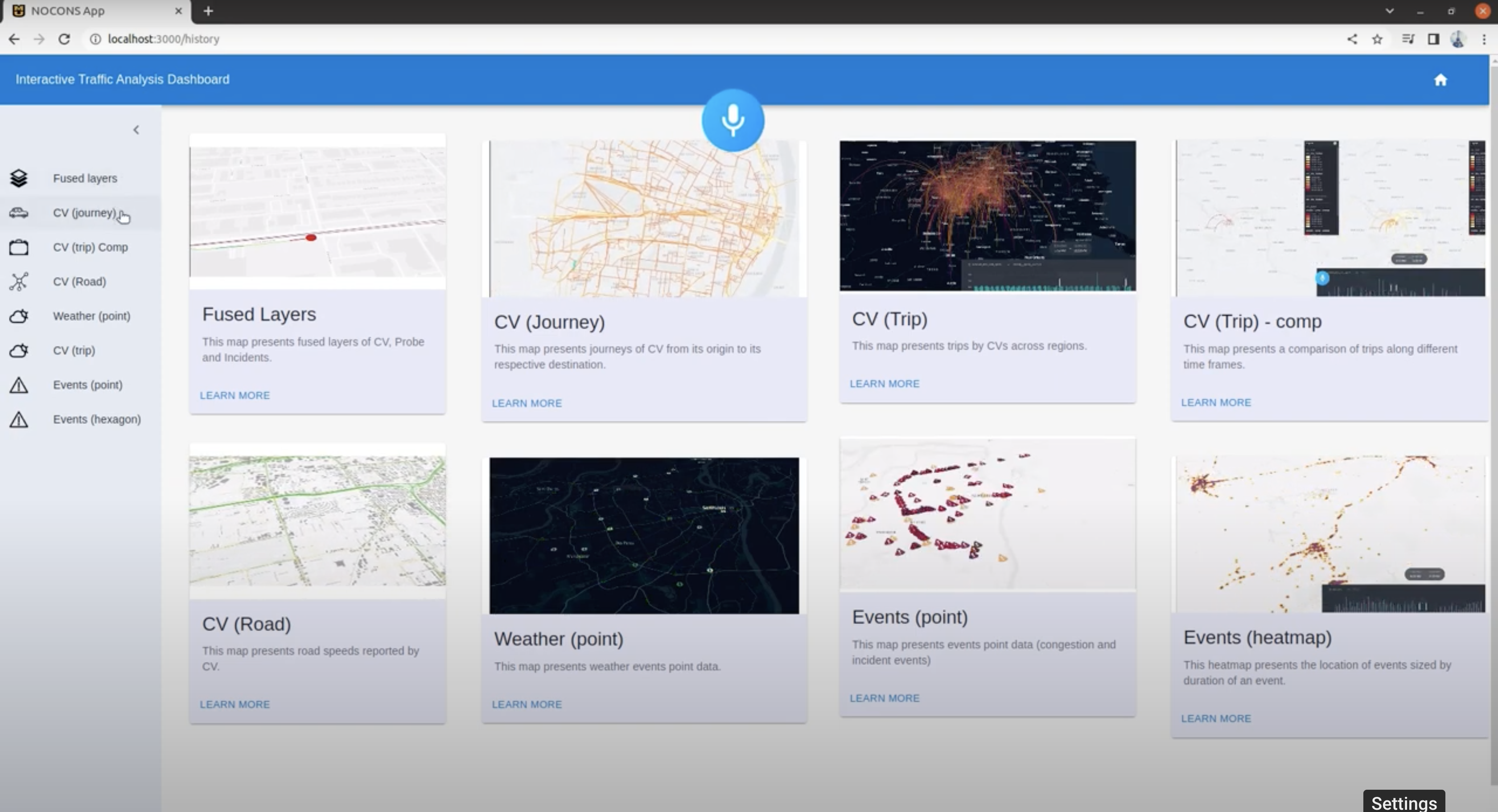Open the Weather (point) map thumbnail

(644, 535)
